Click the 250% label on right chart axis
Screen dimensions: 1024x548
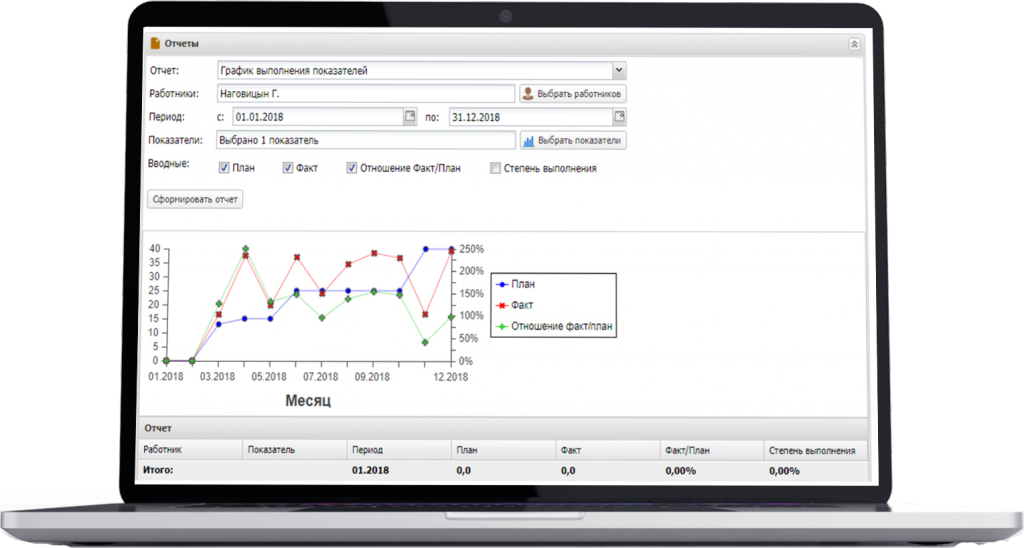(472, 249)
